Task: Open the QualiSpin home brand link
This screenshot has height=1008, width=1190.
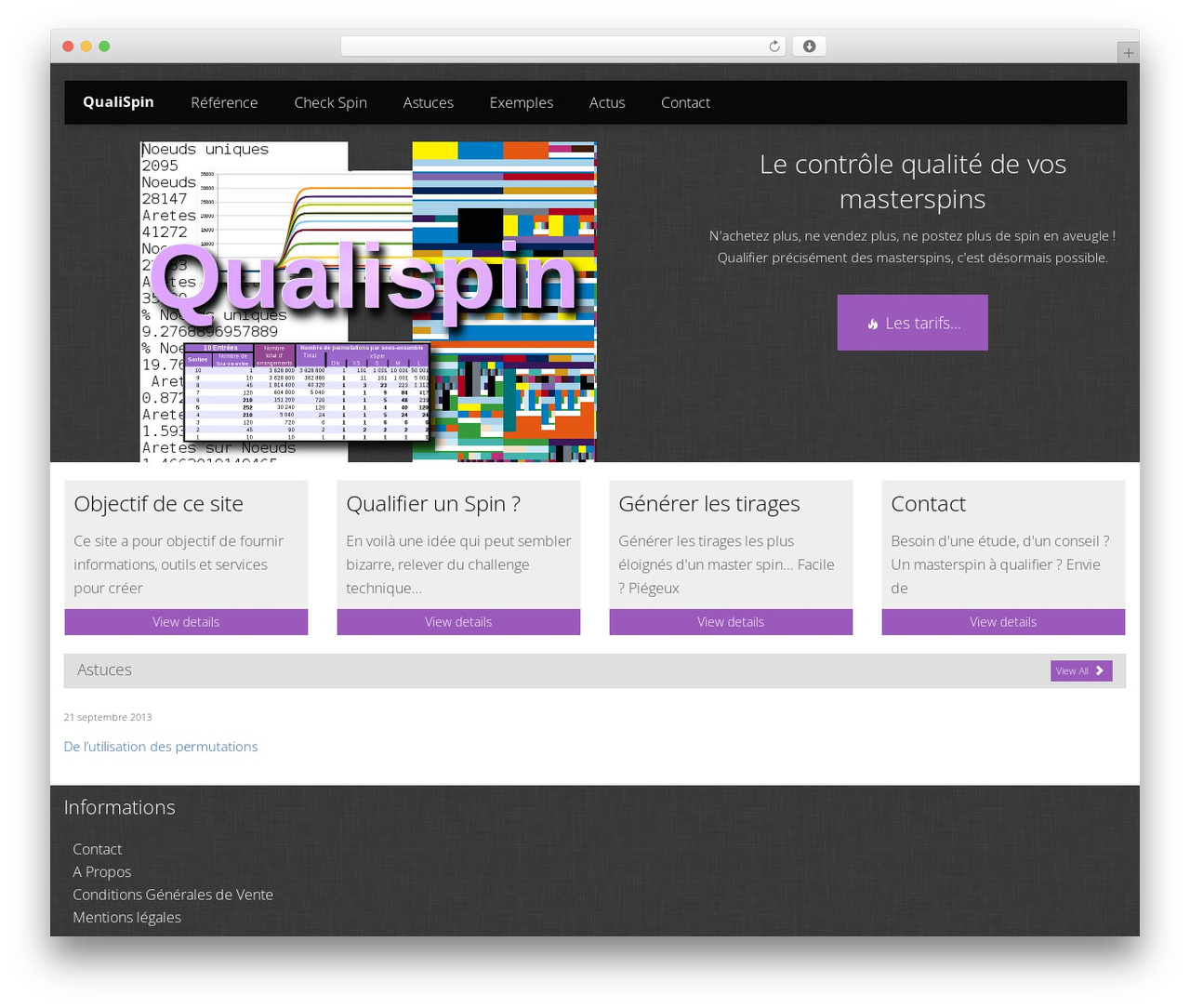Action: (118, 102)
